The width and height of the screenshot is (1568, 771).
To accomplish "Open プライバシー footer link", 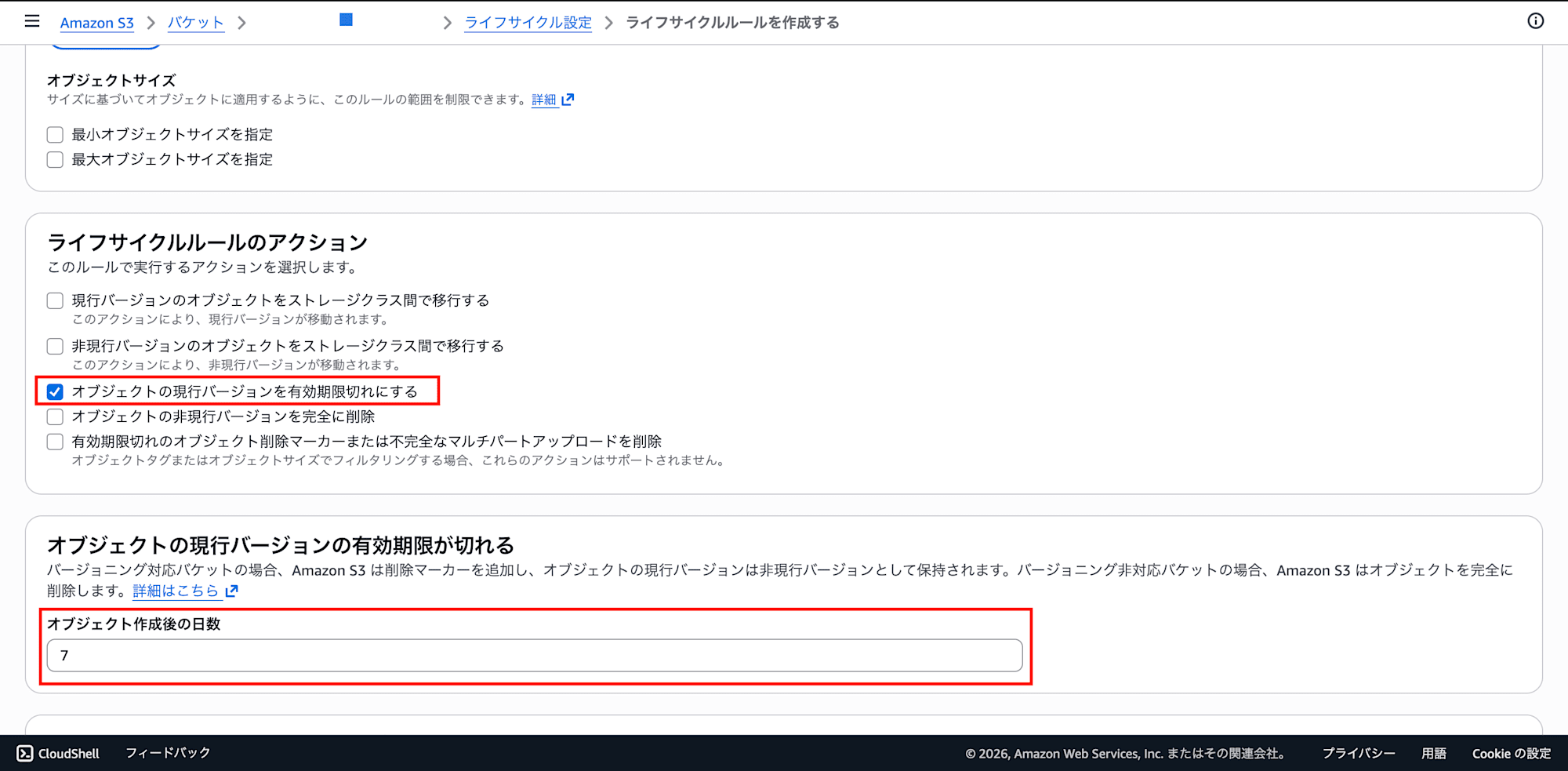I will (1359, 753).
